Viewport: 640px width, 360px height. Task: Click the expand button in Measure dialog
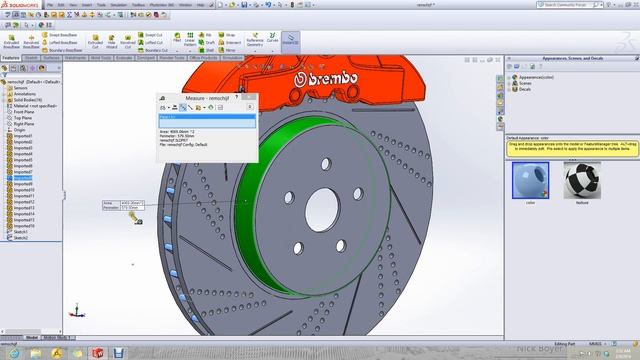[x=250, y=107]
